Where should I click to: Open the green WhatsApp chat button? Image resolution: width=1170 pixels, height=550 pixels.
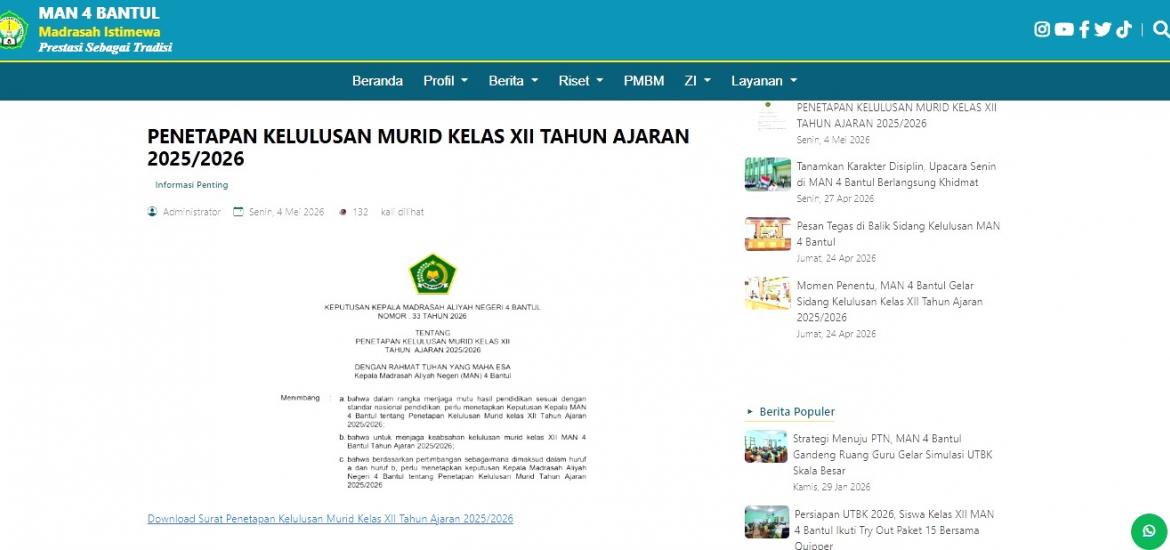click(1149, 531)
